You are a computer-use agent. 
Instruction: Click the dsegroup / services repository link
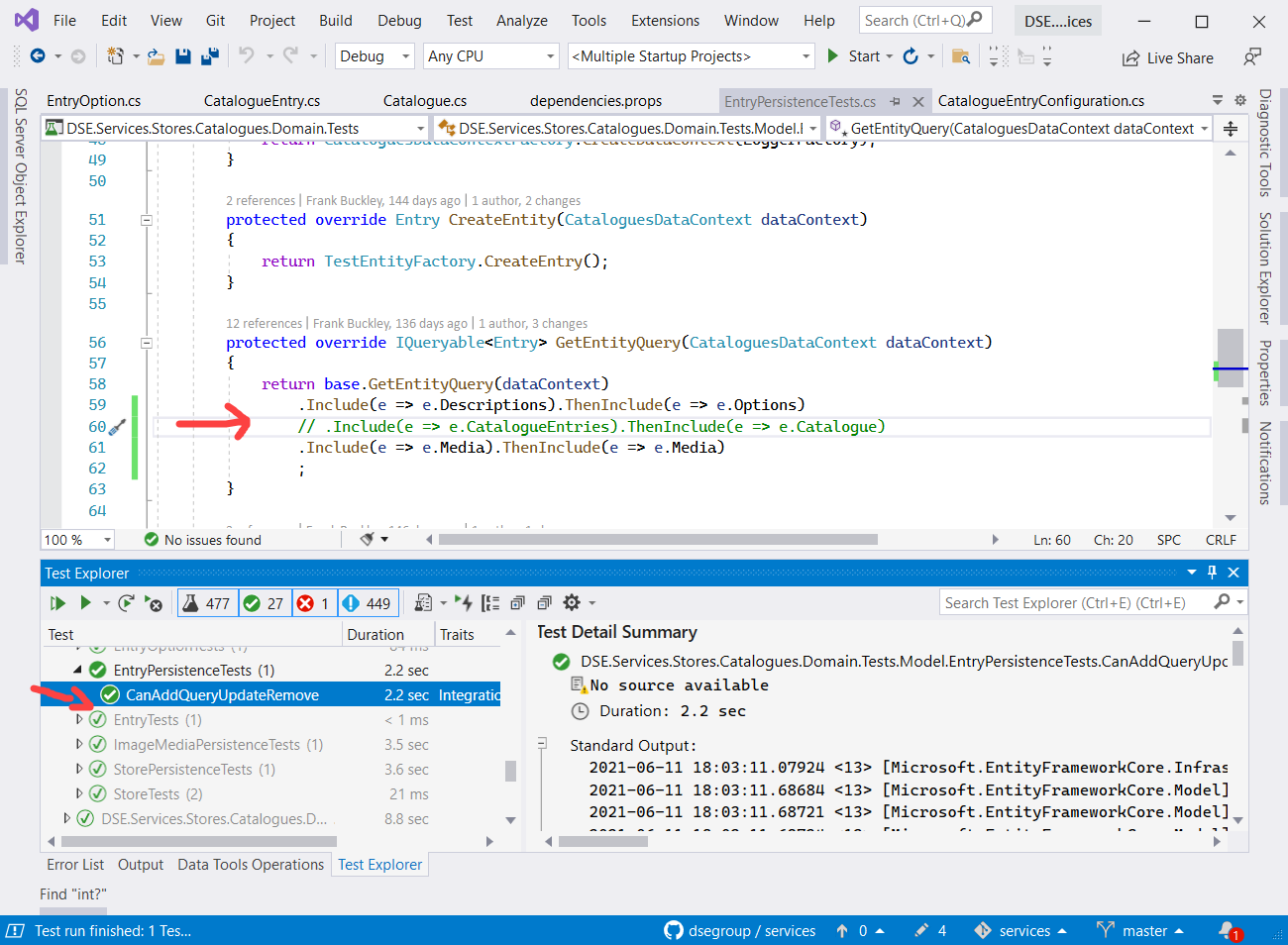point(751,930)
